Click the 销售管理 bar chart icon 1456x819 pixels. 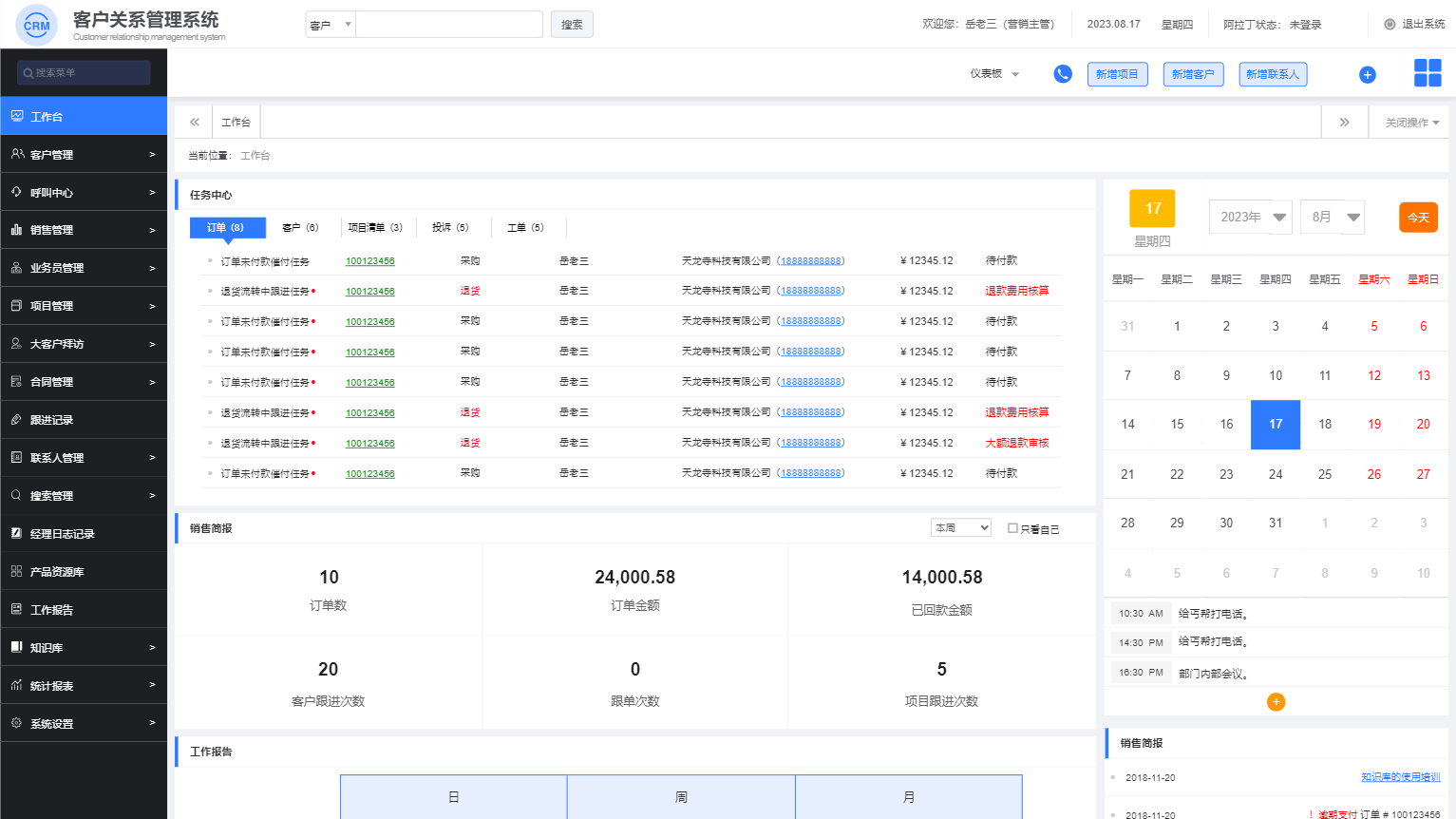tap(17, 230)
